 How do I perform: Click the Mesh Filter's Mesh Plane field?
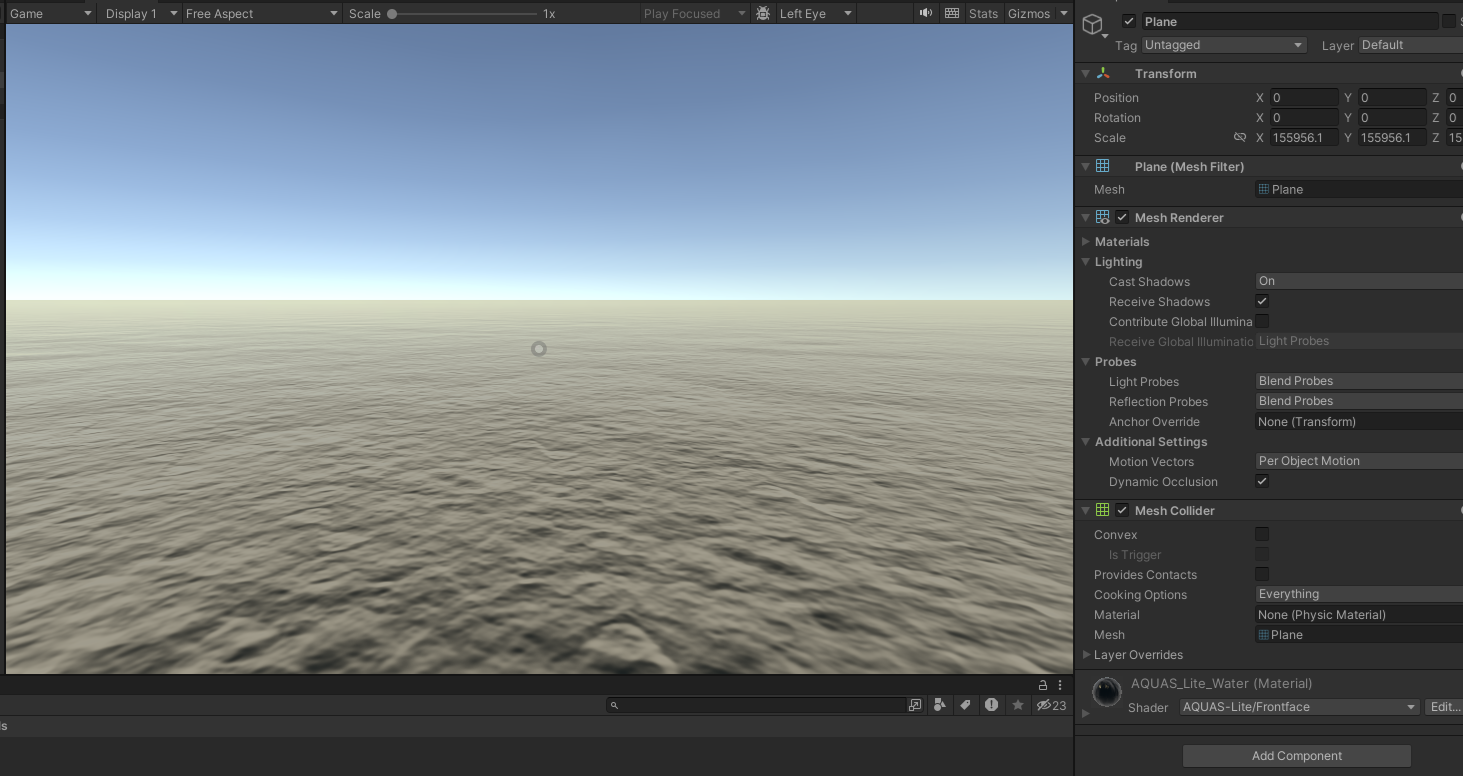(x=1359, y=189)
